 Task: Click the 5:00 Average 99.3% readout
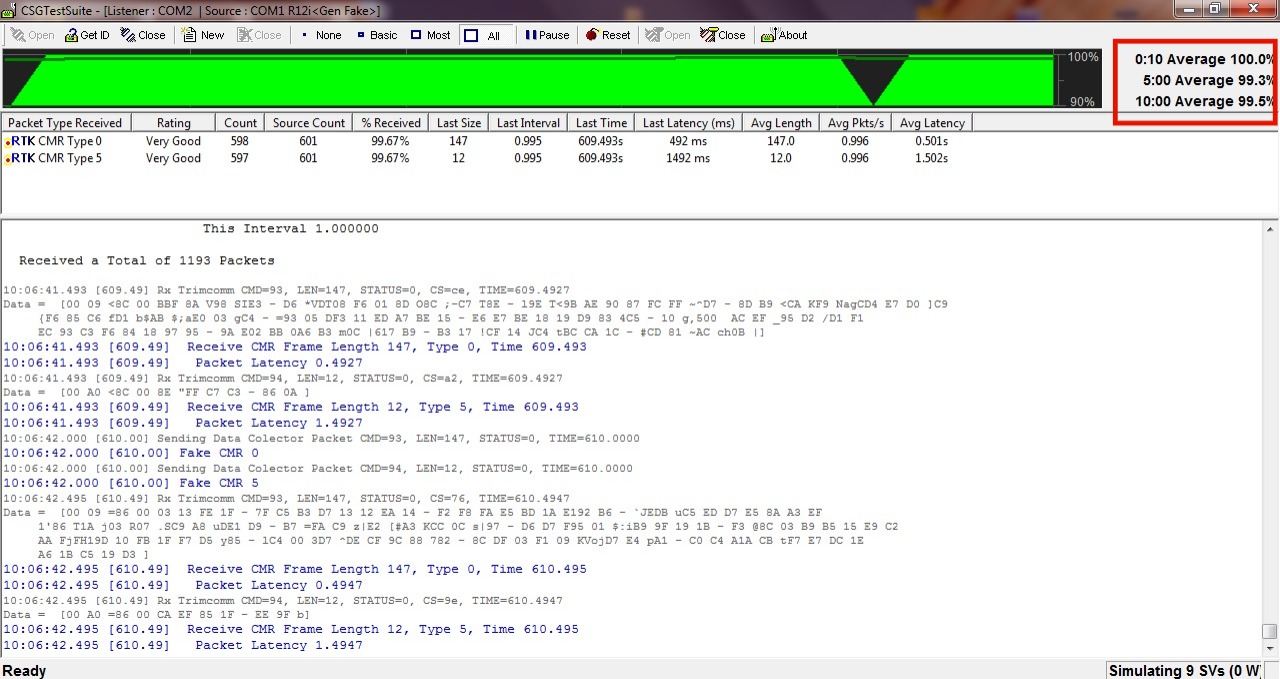(x=1208, y=81)
